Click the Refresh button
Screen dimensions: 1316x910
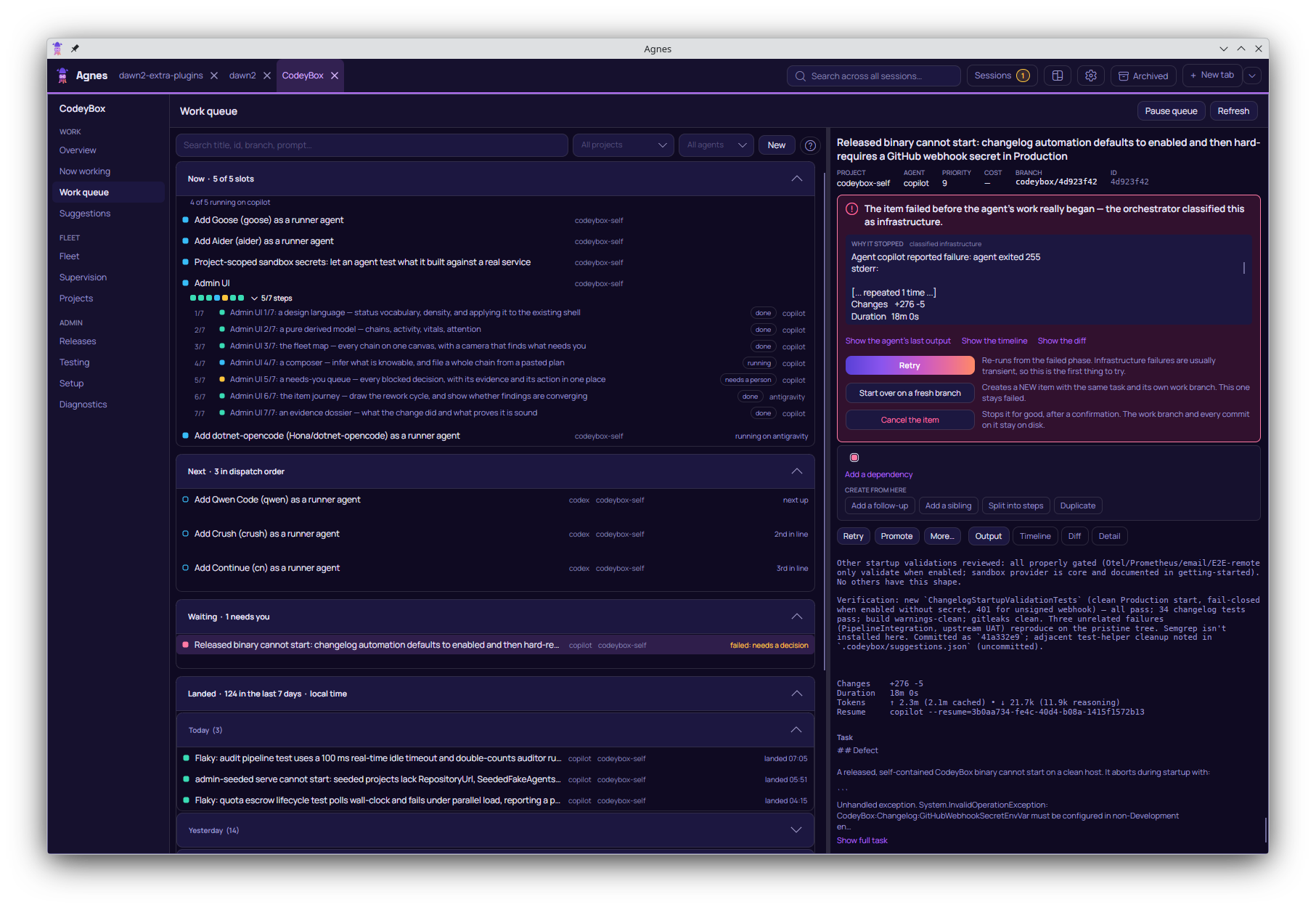(1233, 111)
